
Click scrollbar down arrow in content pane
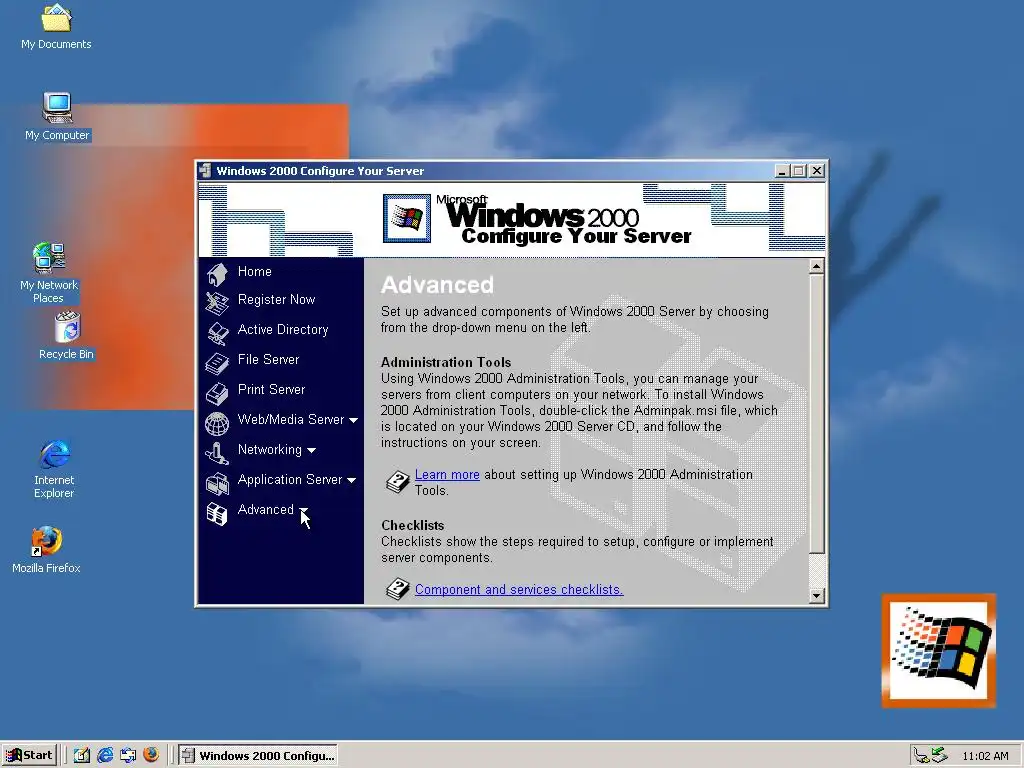816,596
